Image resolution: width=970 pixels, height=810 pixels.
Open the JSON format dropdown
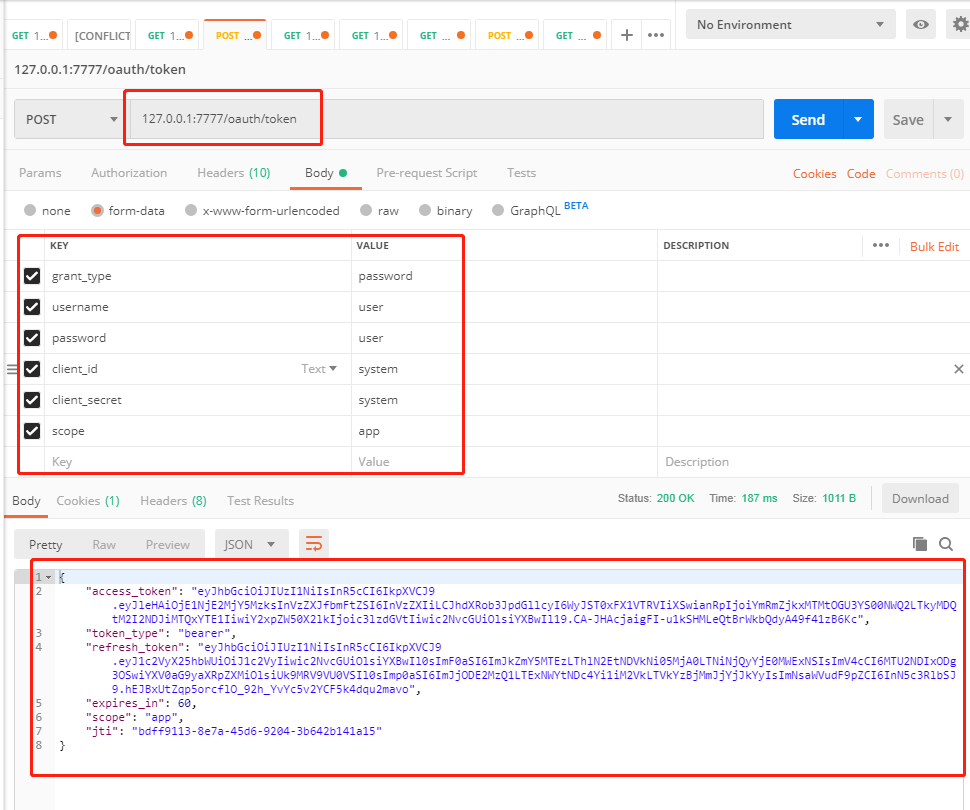[251, 544]
